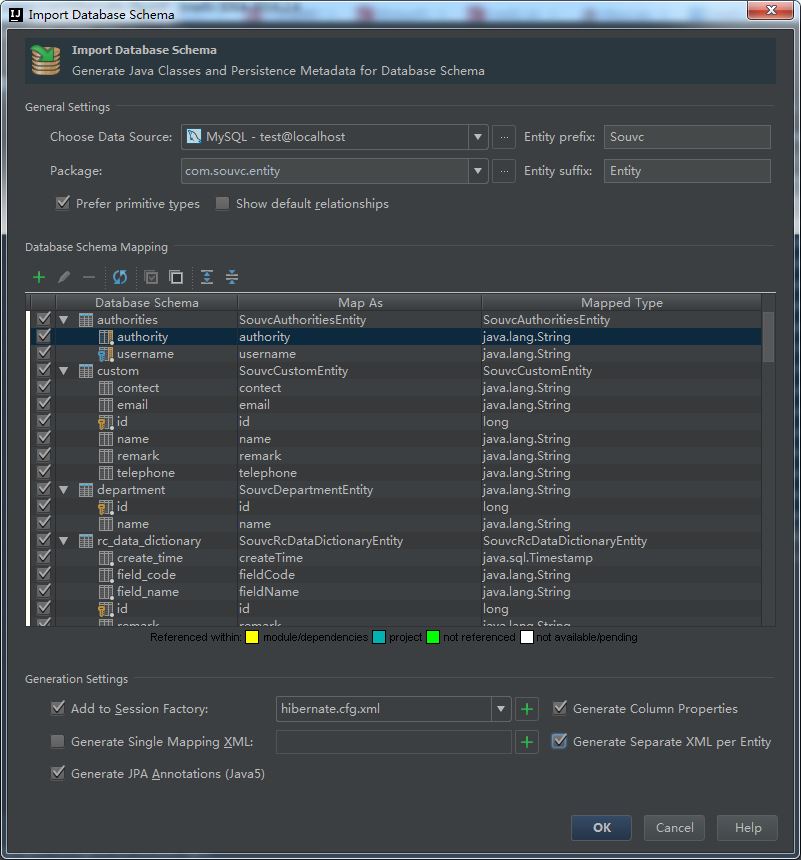Click the Unselect All toolbar icon
The width and height of the screenshot is (801, 860).
click(176, 277)
